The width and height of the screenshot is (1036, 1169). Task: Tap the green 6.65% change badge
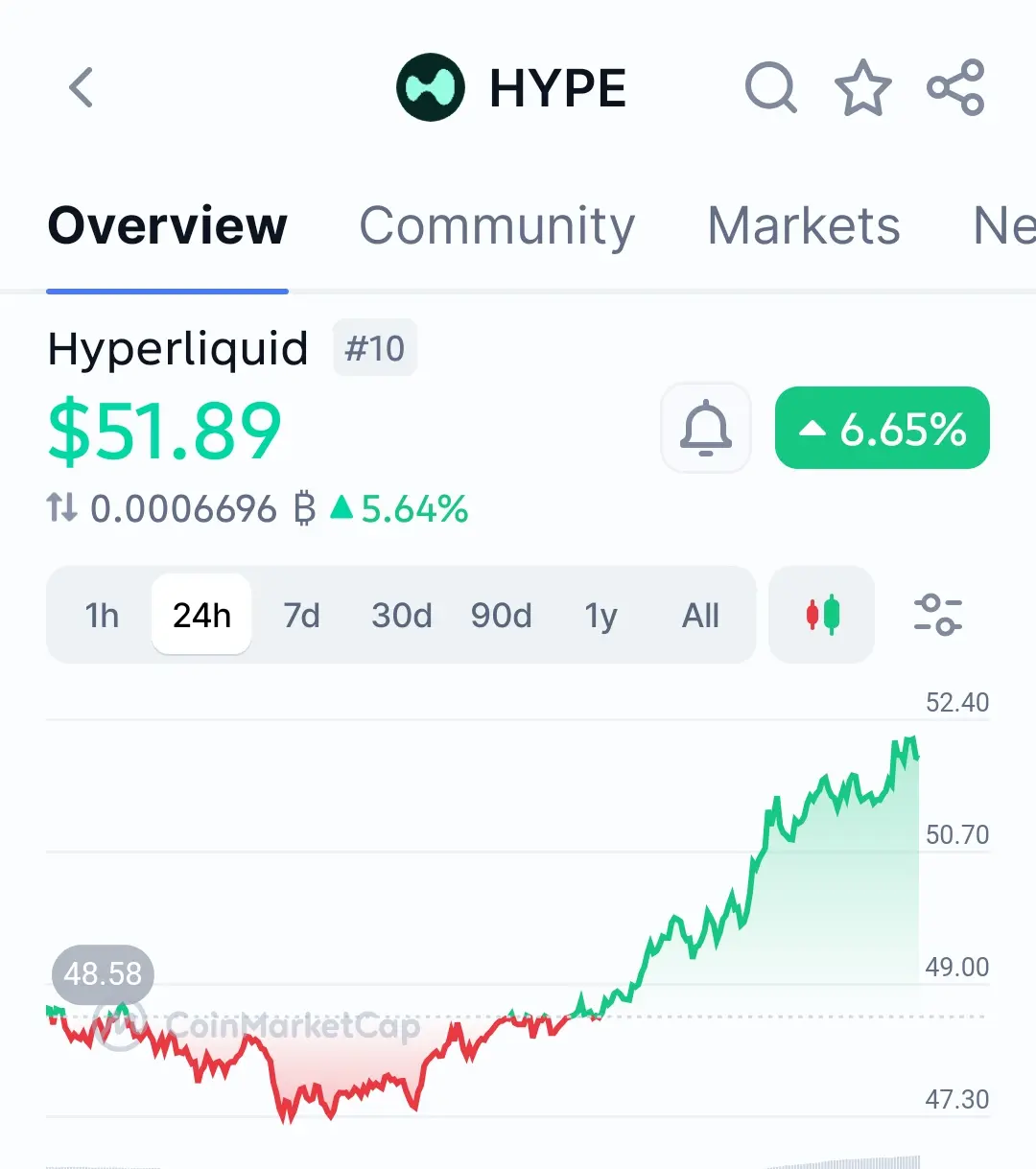pos(883,428)
